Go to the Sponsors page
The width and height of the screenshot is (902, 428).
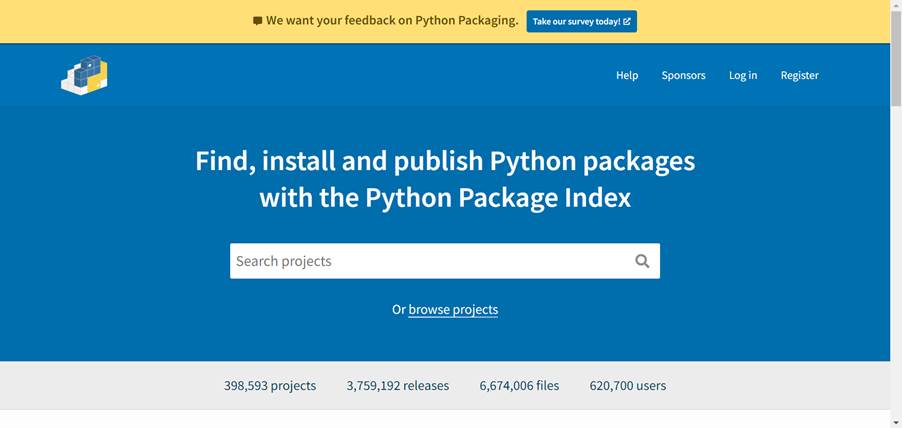(683, 75)
